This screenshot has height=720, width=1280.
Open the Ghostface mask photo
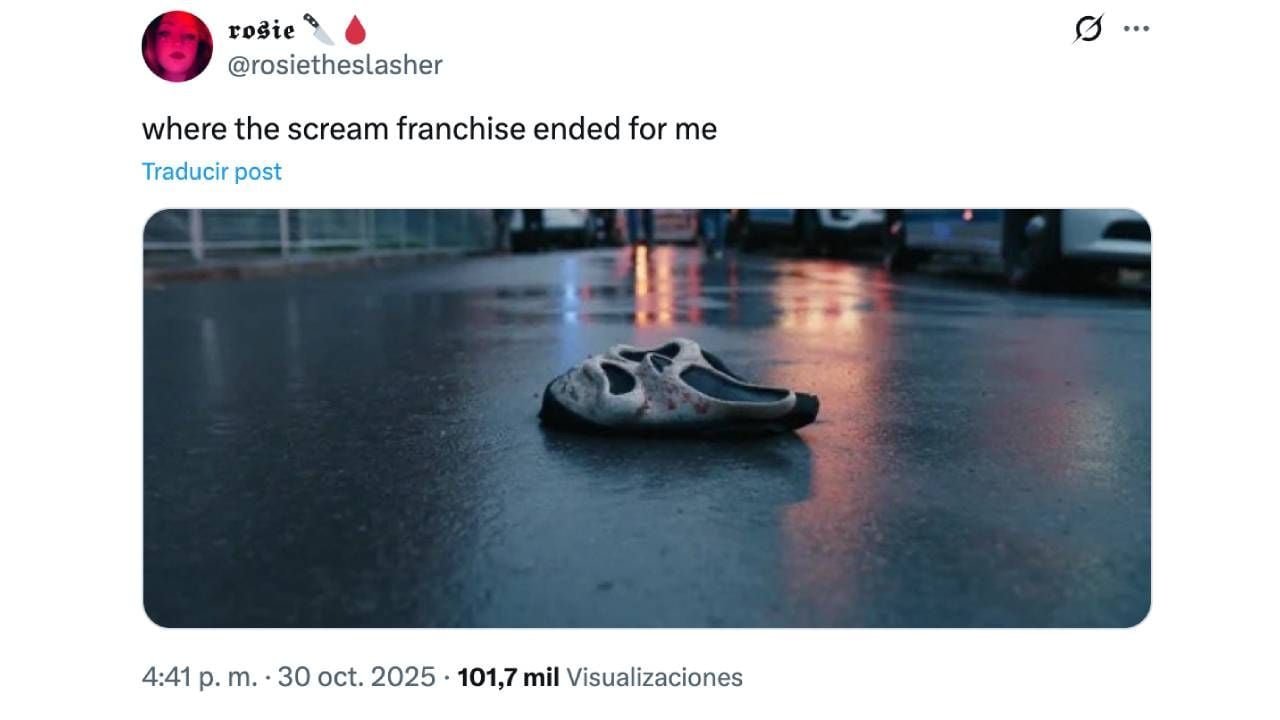coord(647,418)
